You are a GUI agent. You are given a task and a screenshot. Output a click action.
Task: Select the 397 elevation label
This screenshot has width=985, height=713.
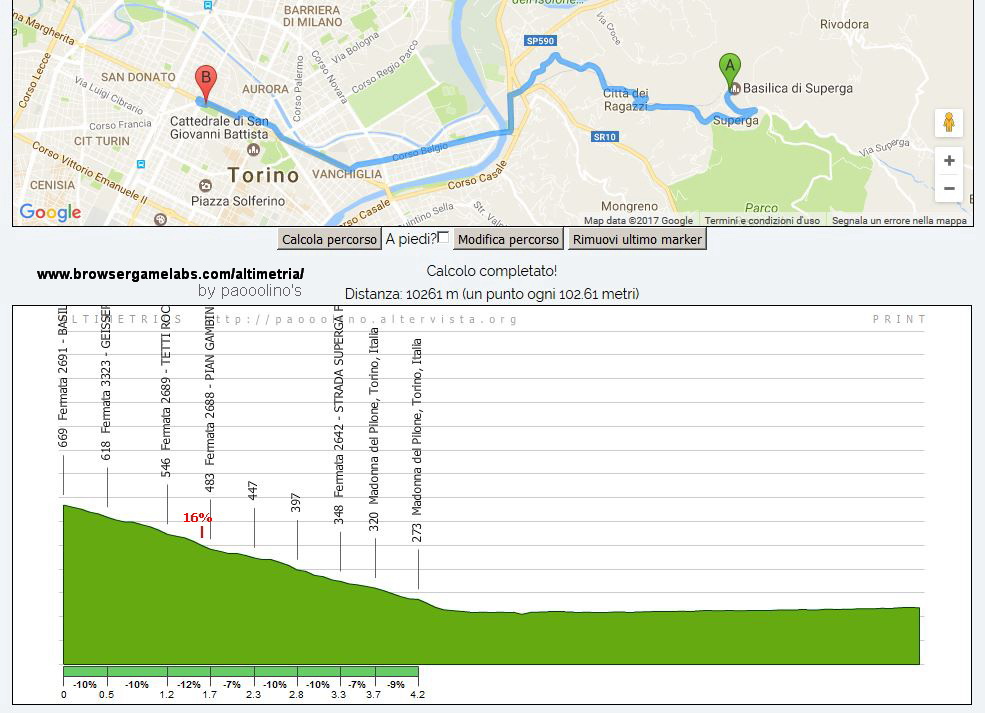296,503
